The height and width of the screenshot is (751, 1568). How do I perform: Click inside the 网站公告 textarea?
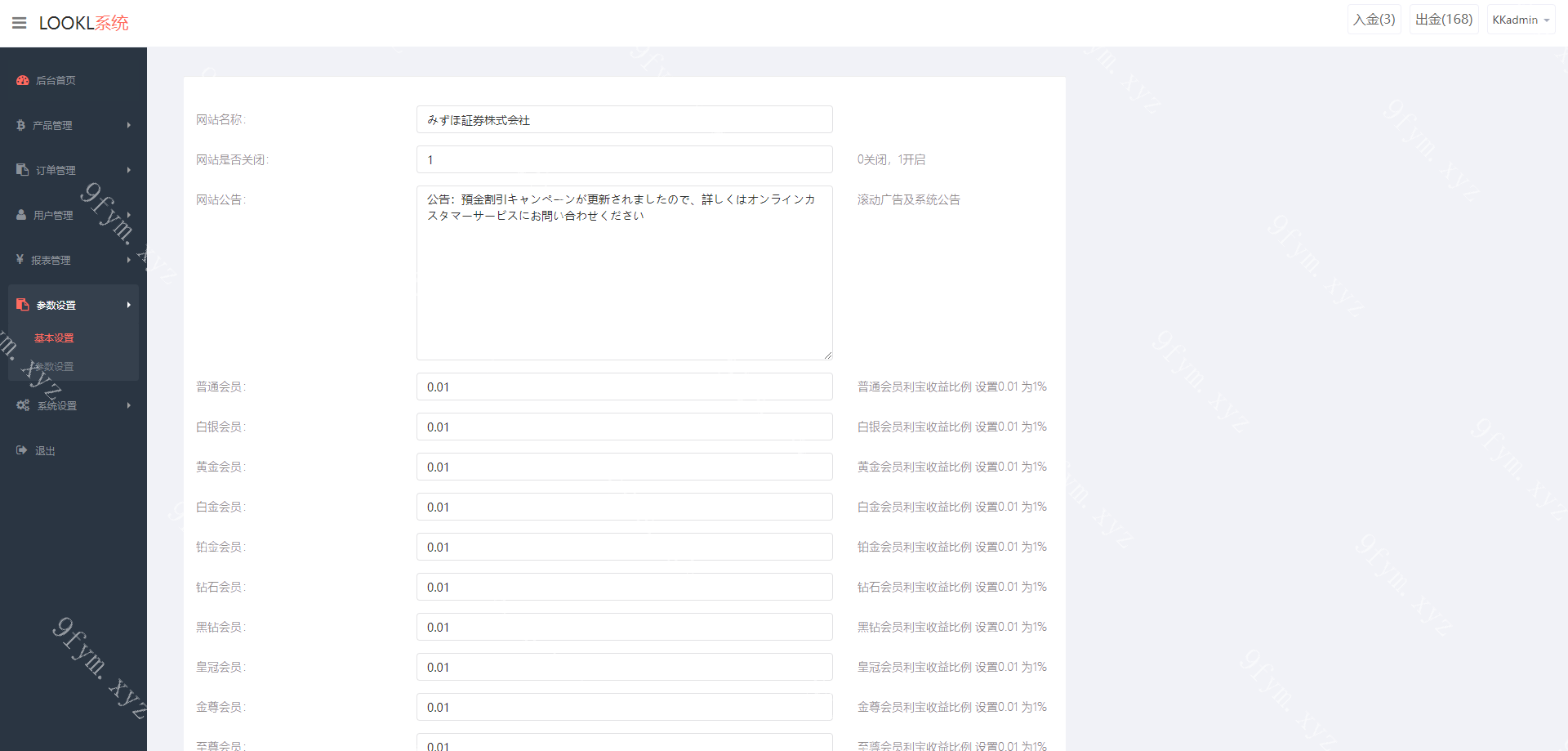[x=625, y=273]
